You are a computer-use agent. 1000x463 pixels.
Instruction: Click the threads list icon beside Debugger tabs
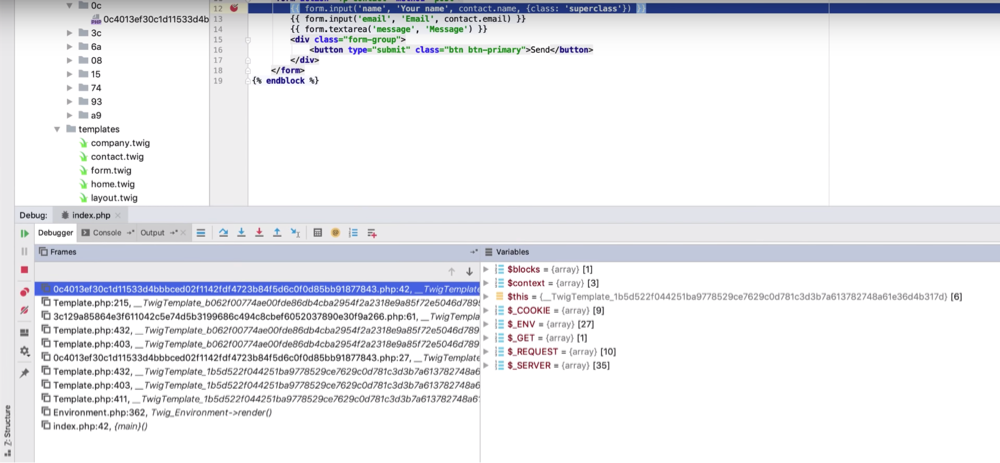(x=200, y=233)
